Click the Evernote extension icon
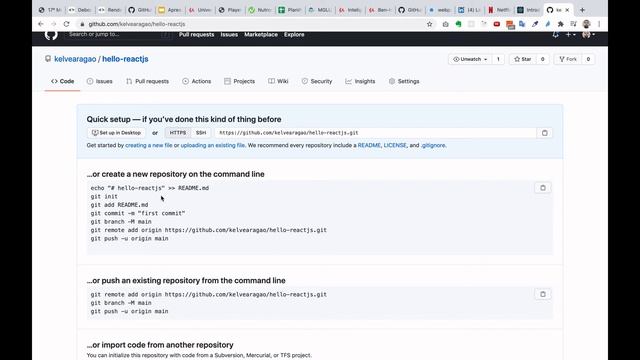Screen dimensions: 640x360 [458, 24]
